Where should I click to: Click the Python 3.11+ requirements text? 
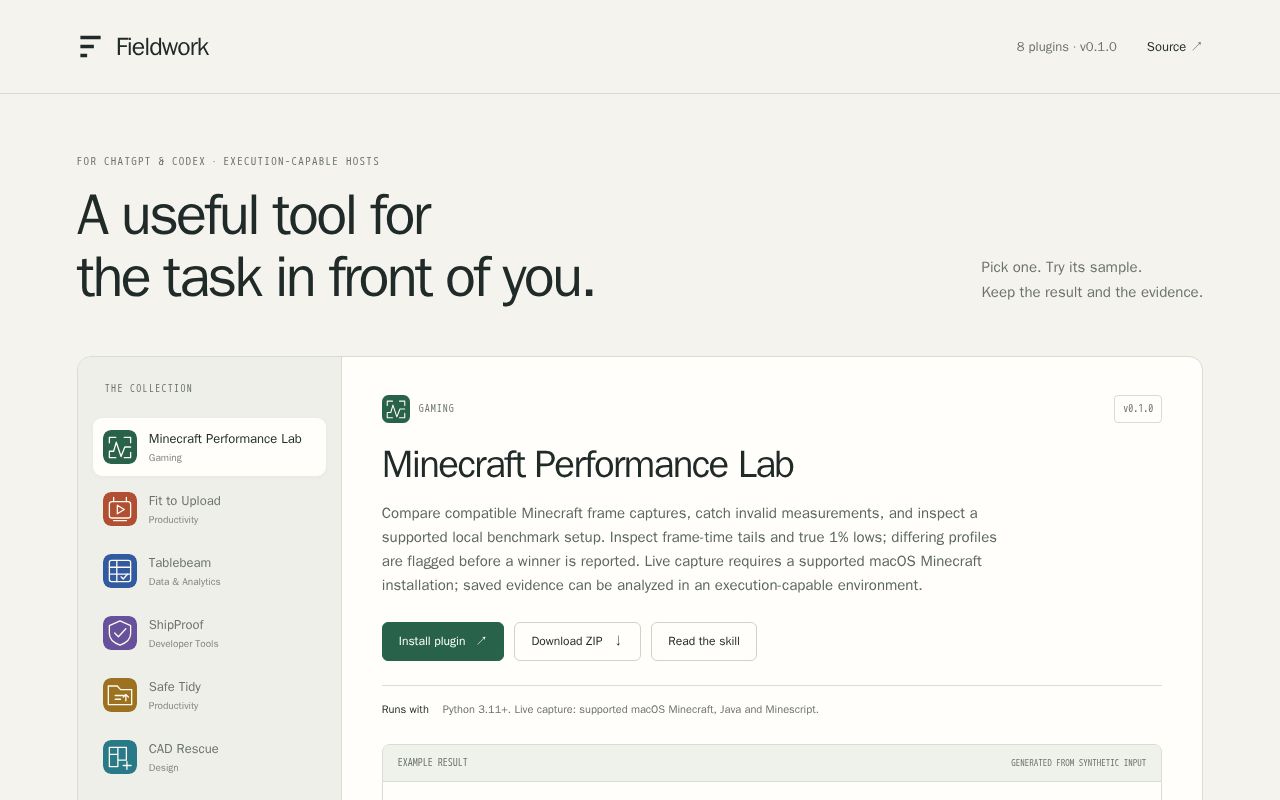[630, 709]
